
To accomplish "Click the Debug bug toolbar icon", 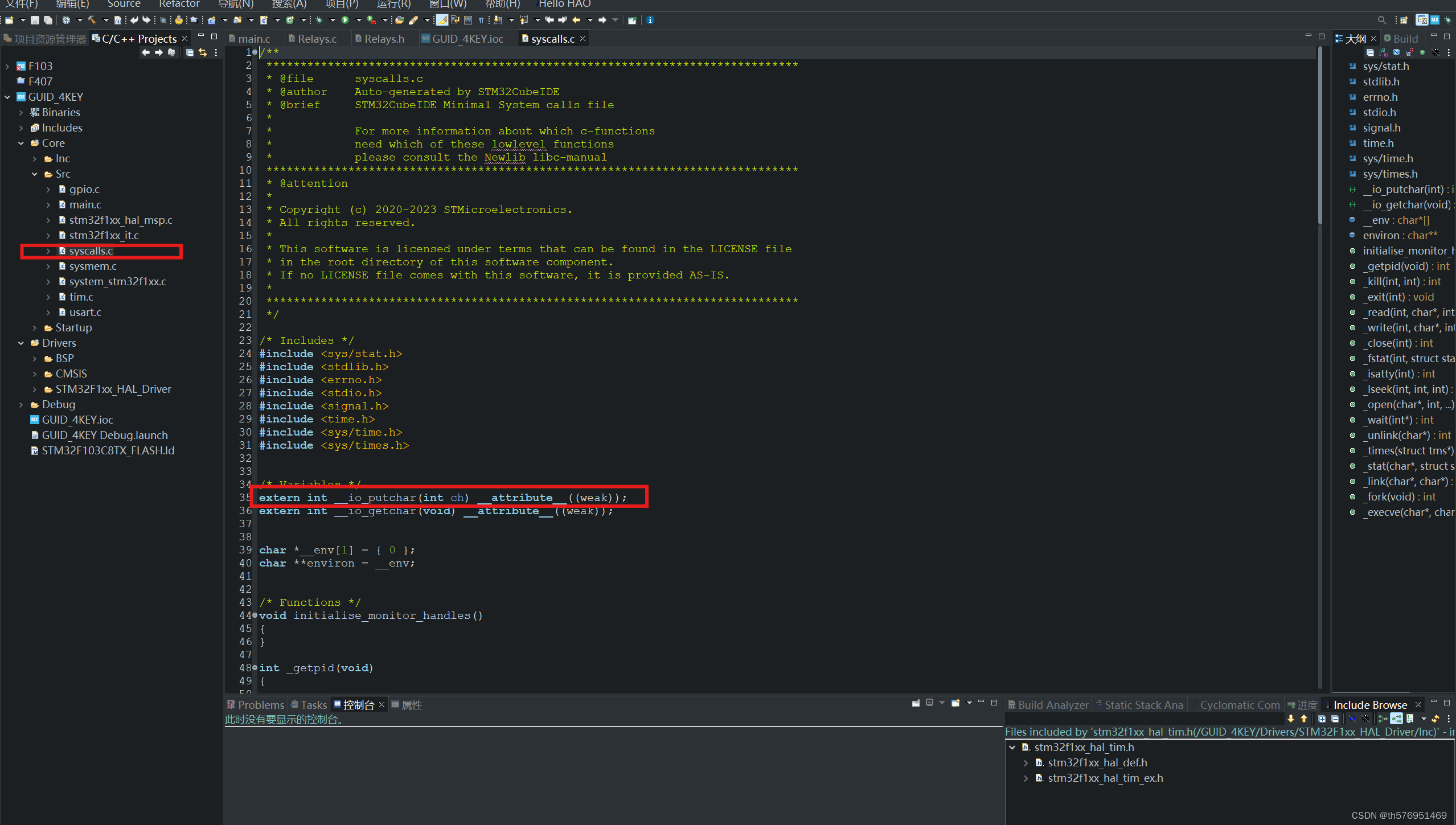I will [x=319, y=20].
